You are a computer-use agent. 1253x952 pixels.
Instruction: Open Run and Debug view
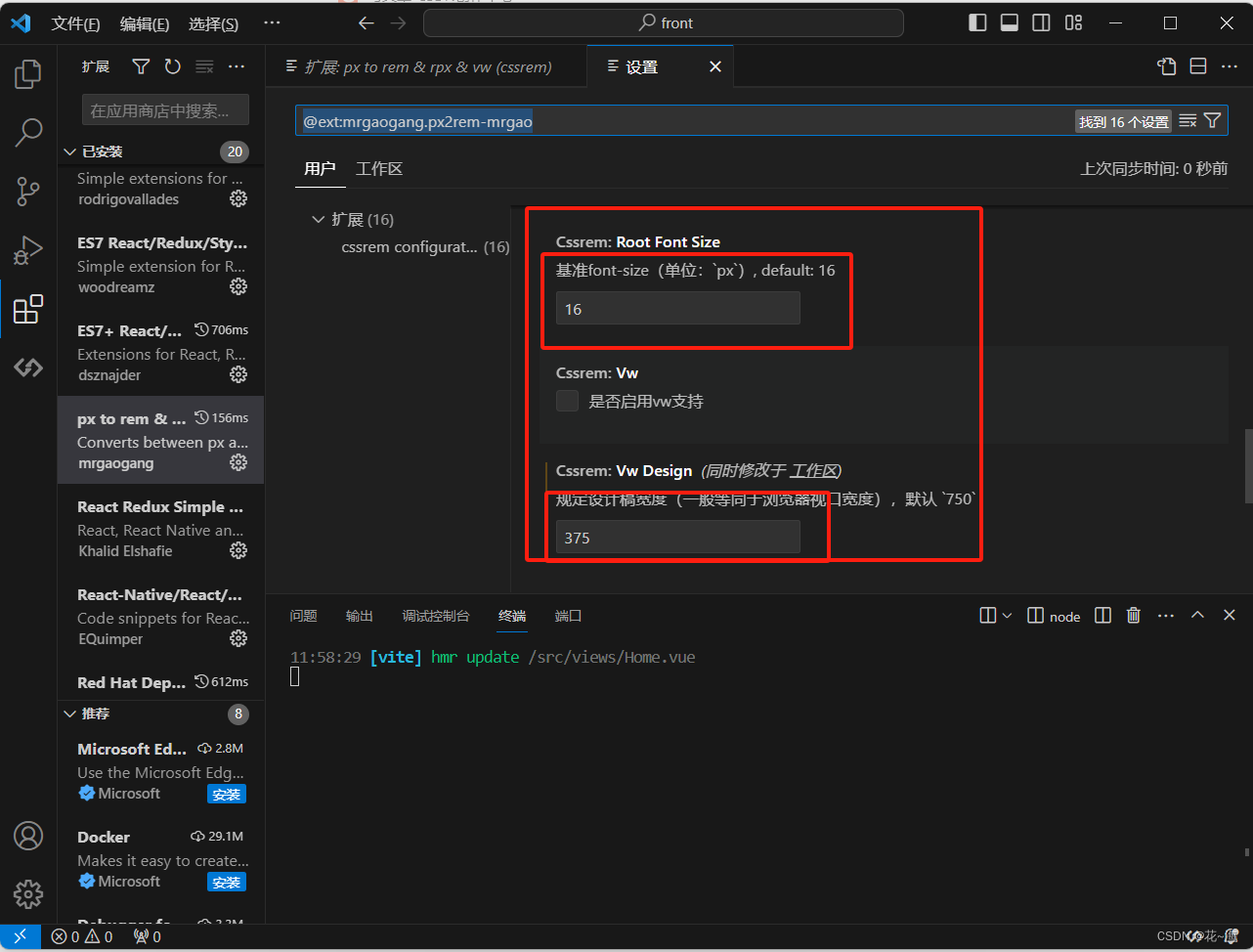pos(28,250)
